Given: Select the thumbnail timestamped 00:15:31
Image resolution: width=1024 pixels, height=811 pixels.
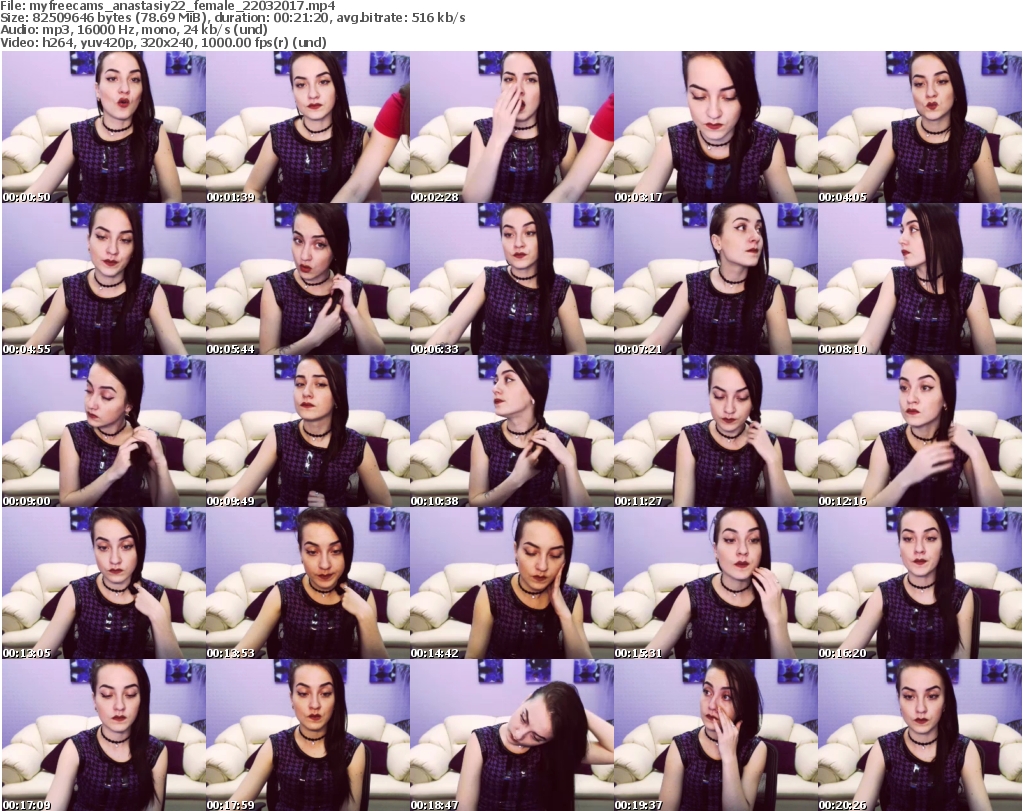Looking at the screenshot, I should (x=716, y=584).
